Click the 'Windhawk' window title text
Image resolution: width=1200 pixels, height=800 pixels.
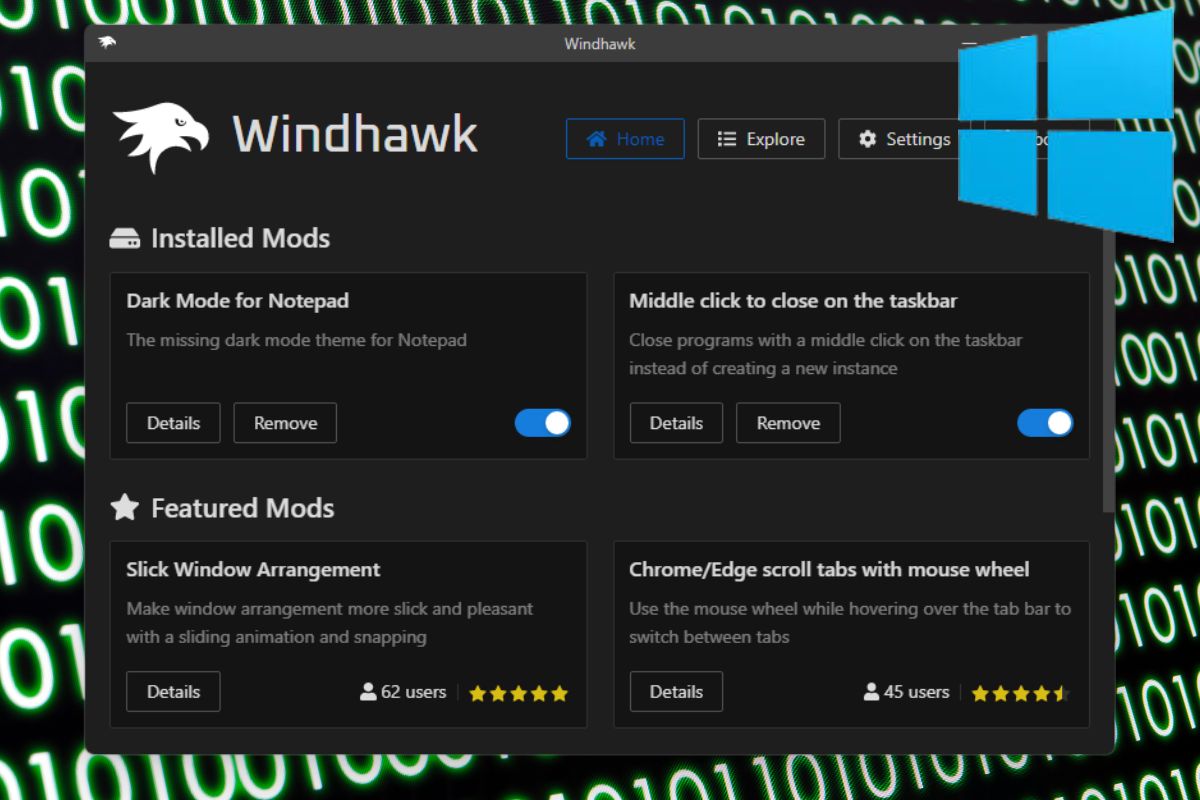tap(600, 44)
